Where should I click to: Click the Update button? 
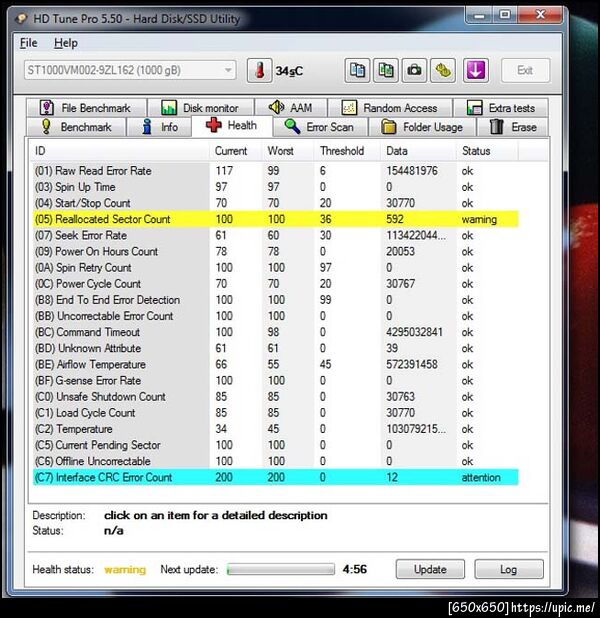[430, 569]
